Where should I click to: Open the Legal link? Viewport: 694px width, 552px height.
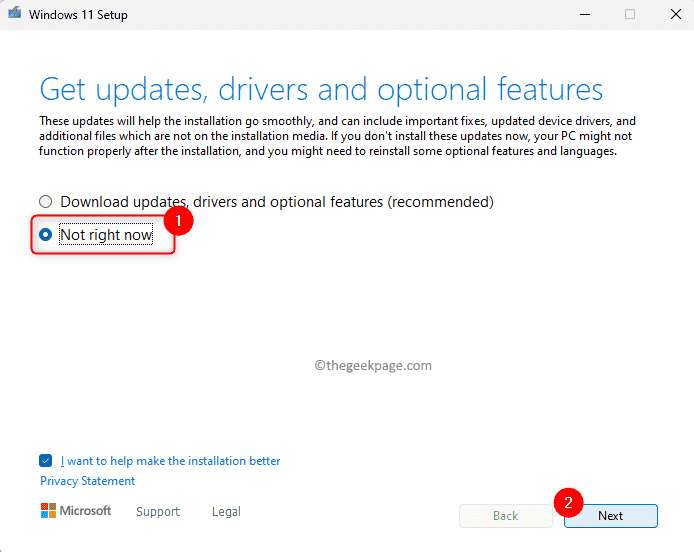point(226,511)
